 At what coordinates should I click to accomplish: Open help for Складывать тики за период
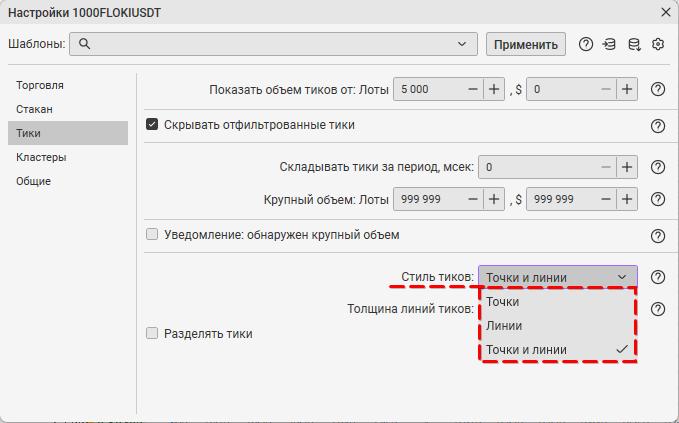[x=658, y=168]
